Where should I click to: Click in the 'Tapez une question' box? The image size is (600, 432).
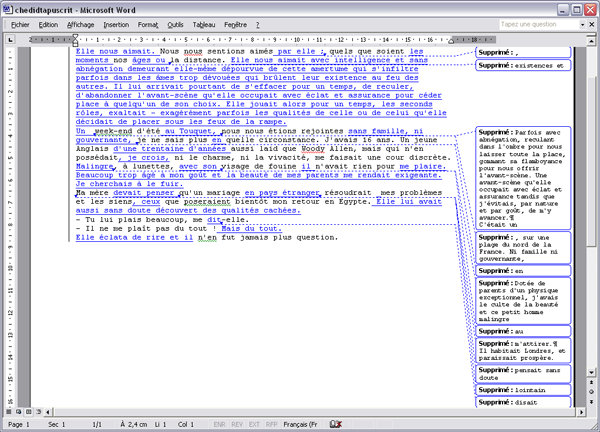click(x=539, y=24)
